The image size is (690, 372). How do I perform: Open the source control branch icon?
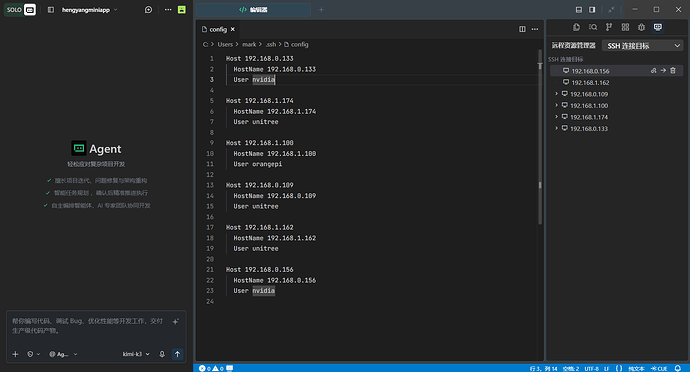[x=609, y=27]
